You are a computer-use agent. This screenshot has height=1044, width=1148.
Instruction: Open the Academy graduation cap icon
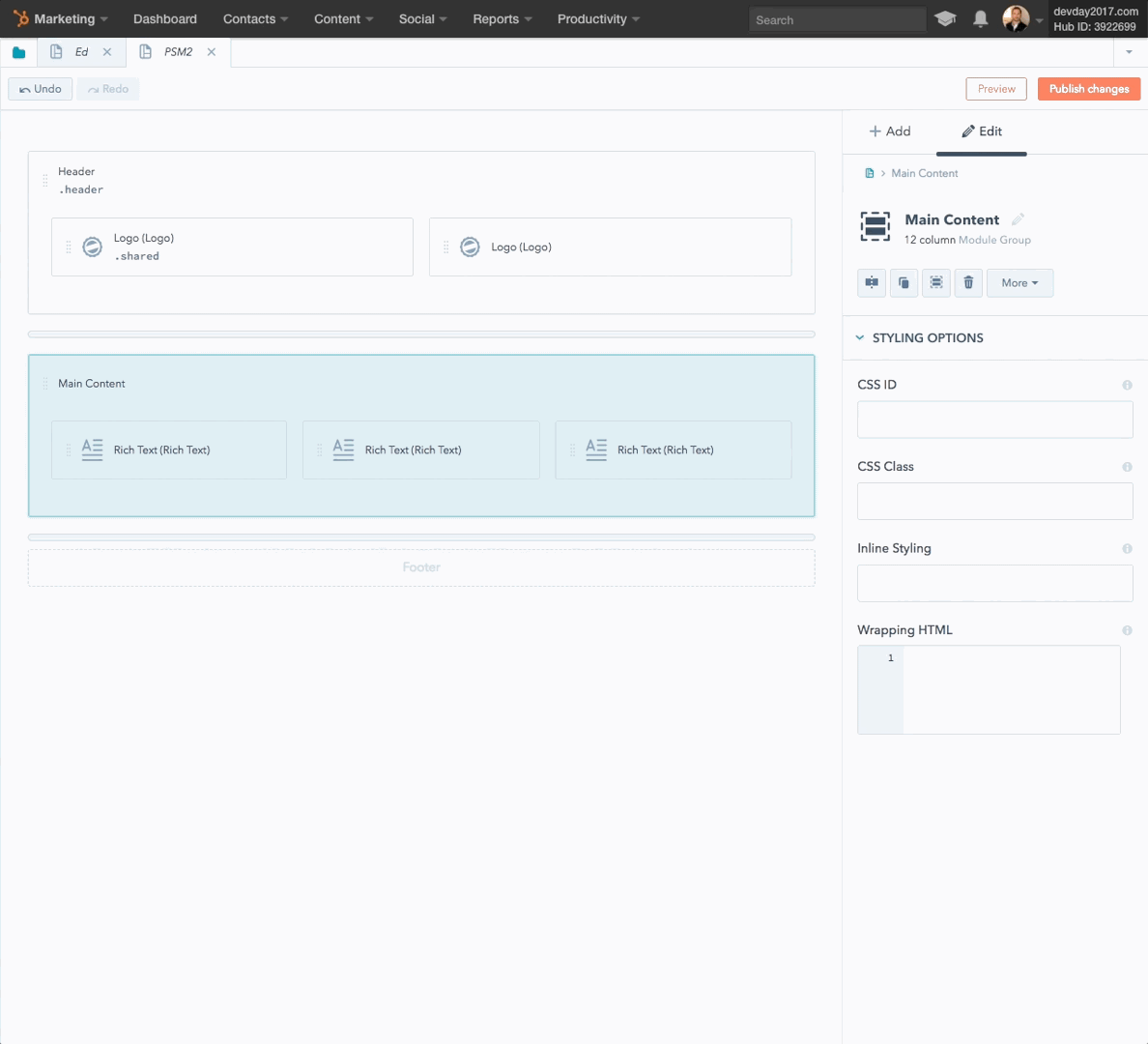tap(945, 19)
